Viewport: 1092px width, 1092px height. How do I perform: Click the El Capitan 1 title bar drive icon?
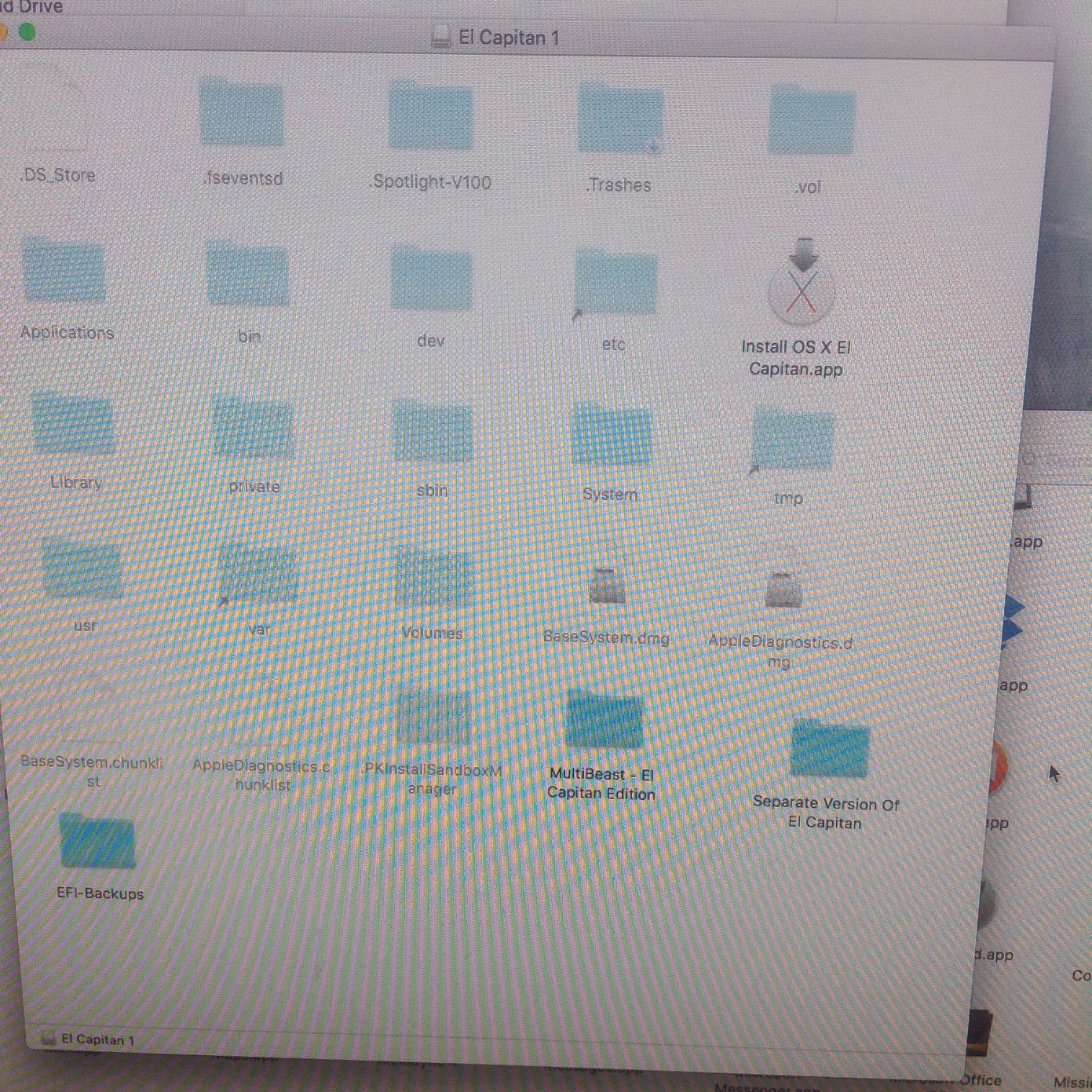coord(441,37)
